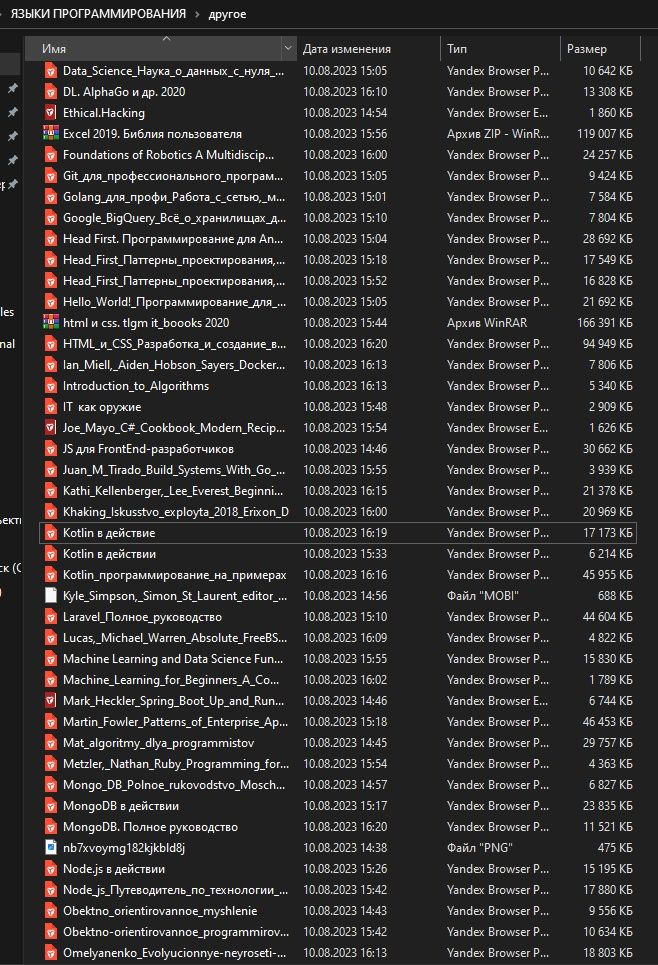Select Kotlin_программирование_на_примерах file
This screenshot has width=658, height=965.
point(175,575)
